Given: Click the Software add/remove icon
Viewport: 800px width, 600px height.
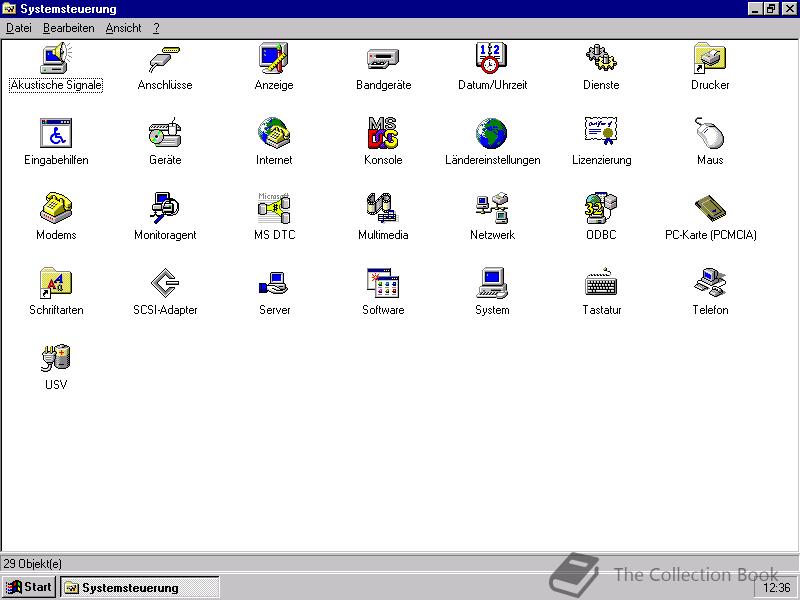Looking at the screenshot, I should [383, 283].
